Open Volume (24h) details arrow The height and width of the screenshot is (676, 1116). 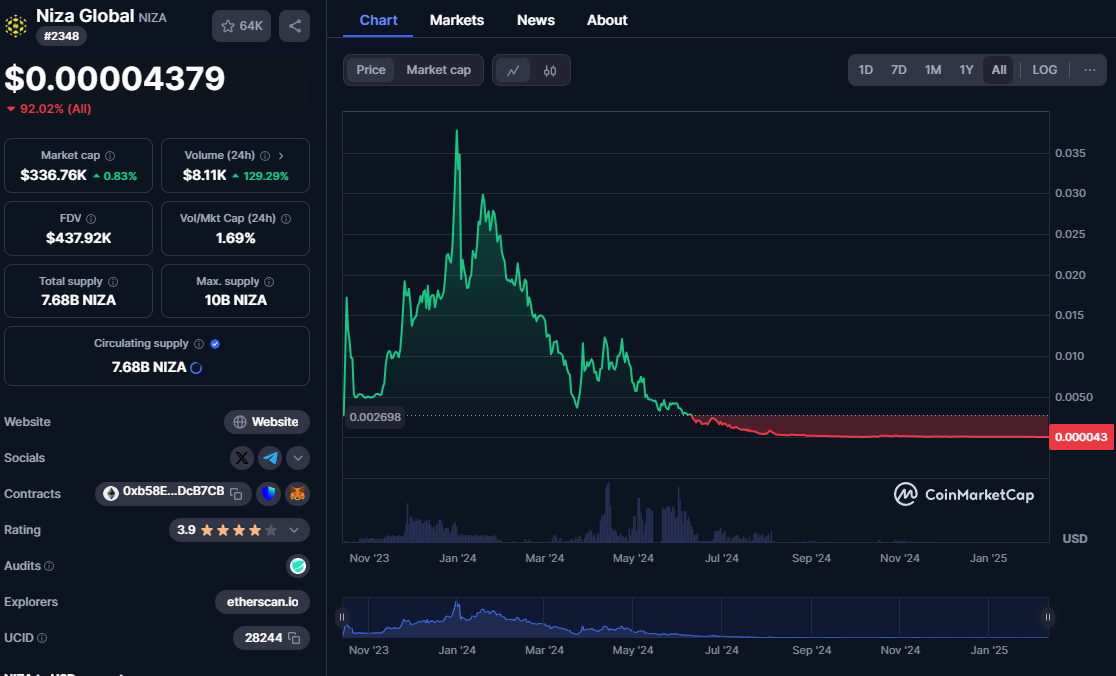pyautogui.click(x=281, y=156)
